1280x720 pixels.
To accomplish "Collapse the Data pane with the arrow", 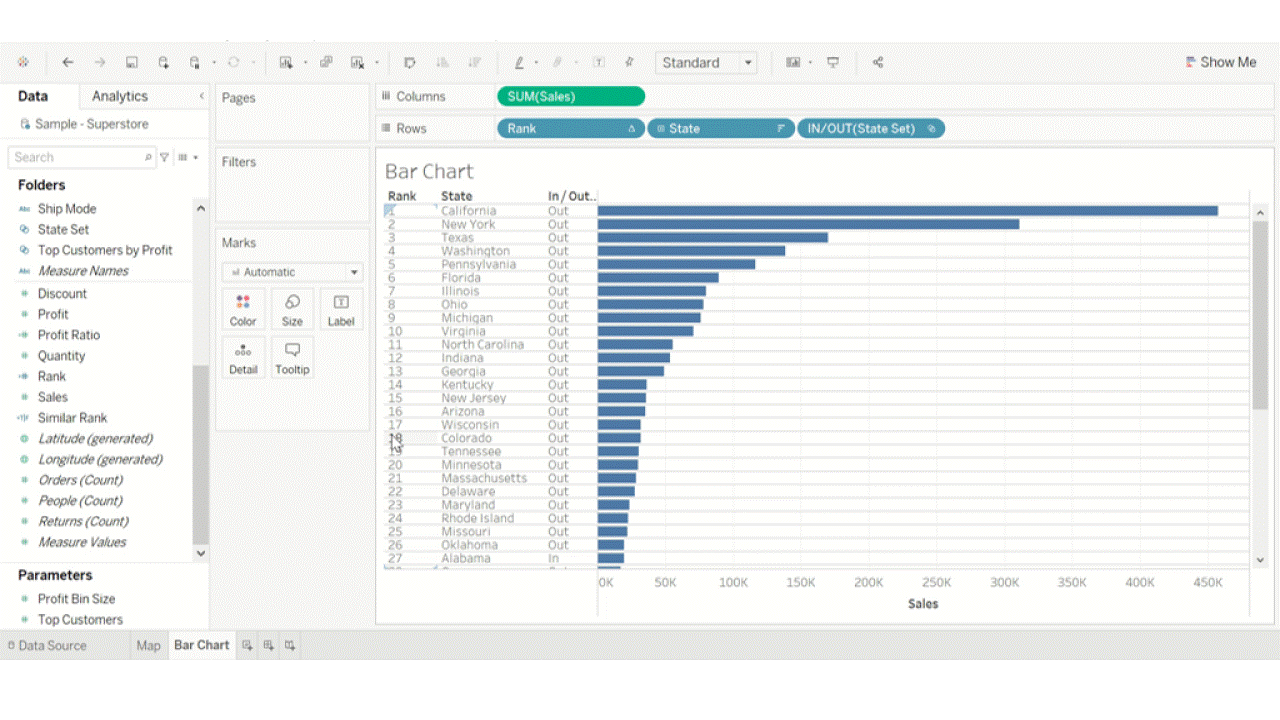I will click(201, 96).
